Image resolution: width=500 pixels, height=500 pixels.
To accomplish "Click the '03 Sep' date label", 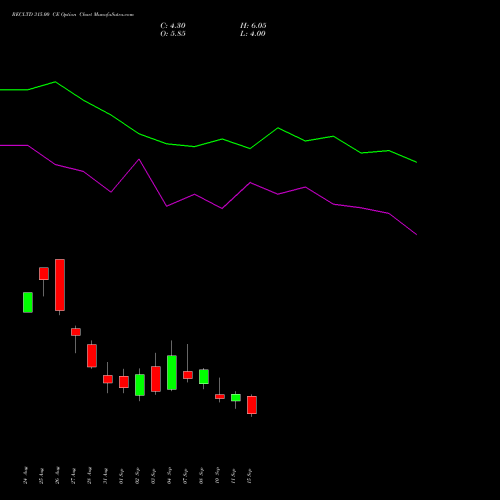I will [x=154, y=476].
